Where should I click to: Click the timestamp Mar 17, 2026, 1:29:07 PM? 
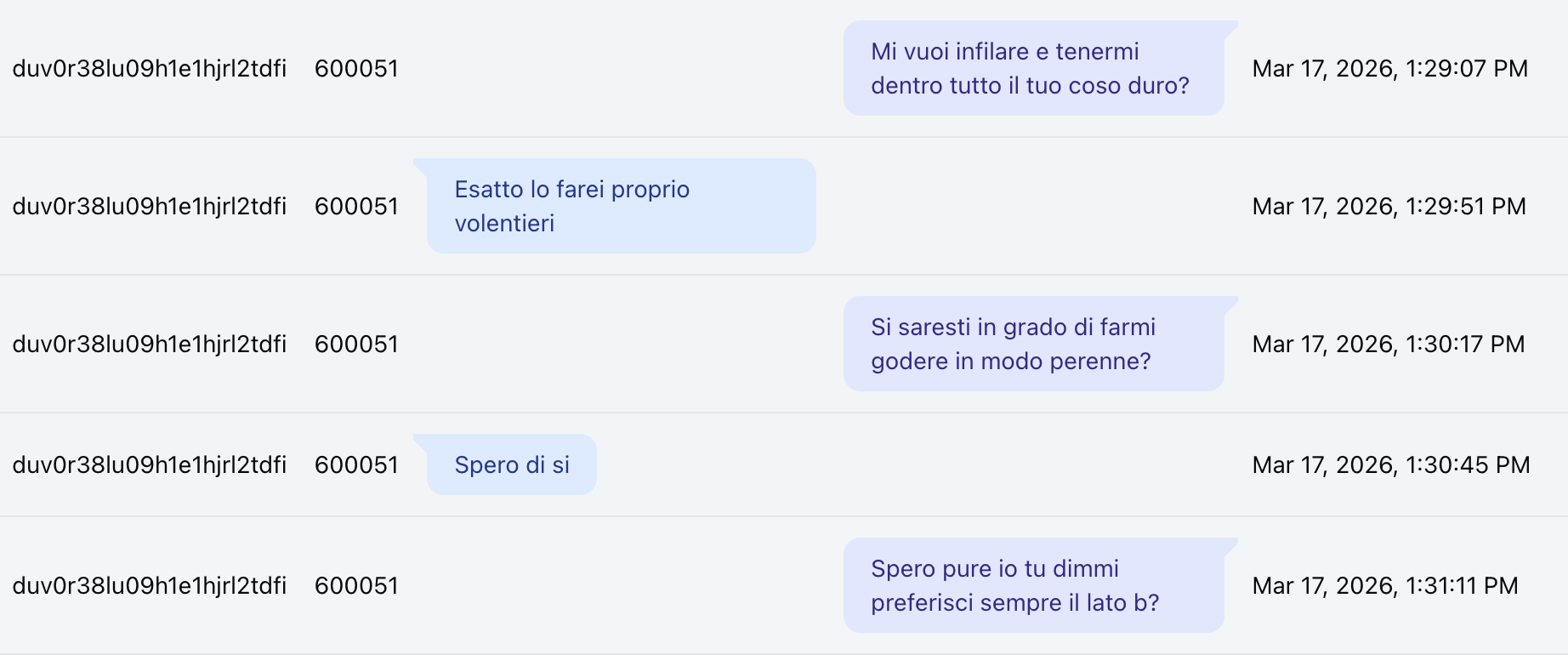click(1389, 68)
